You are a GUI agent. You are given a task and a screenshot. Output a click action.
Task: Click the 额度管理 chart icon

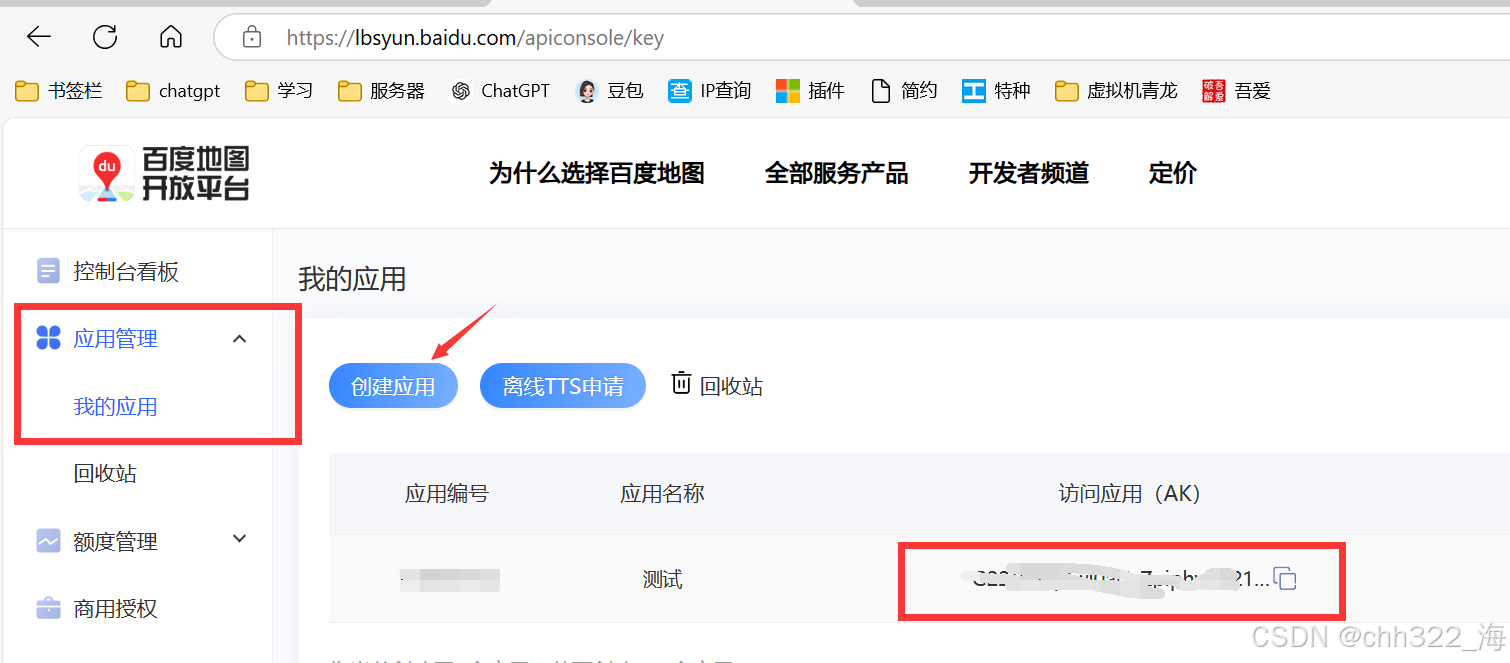(48, 541)
